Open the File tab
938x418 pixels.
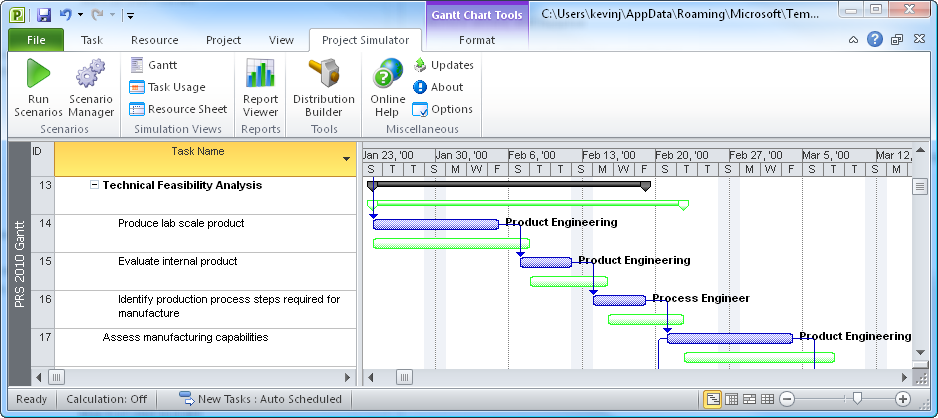click(x=36, y=40)
